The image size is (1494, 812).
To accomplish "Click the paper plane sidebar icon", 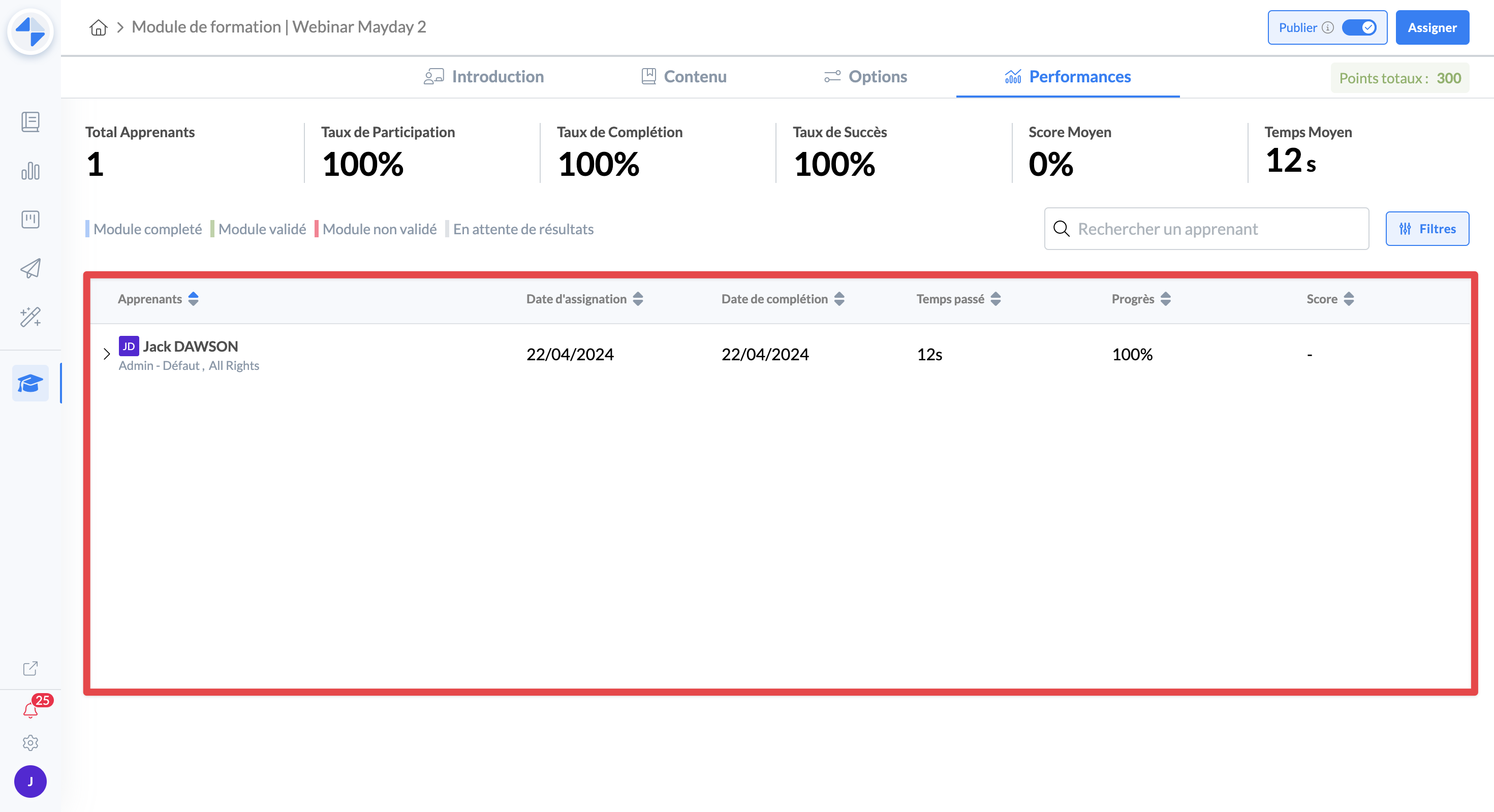I will (30, 268).
